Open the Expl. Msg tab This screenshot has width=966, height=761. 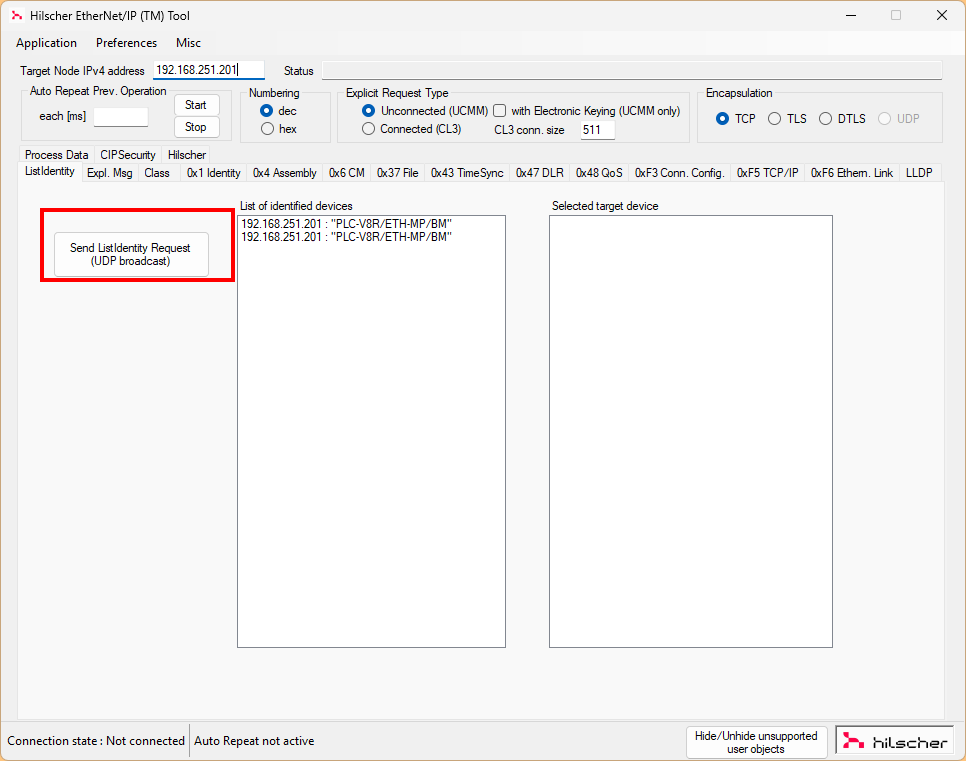110,173
